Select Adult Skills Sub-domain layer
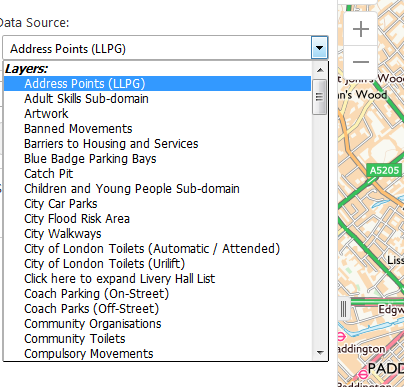The width and height of the screenshot is (404, 387). coord(157,99)
